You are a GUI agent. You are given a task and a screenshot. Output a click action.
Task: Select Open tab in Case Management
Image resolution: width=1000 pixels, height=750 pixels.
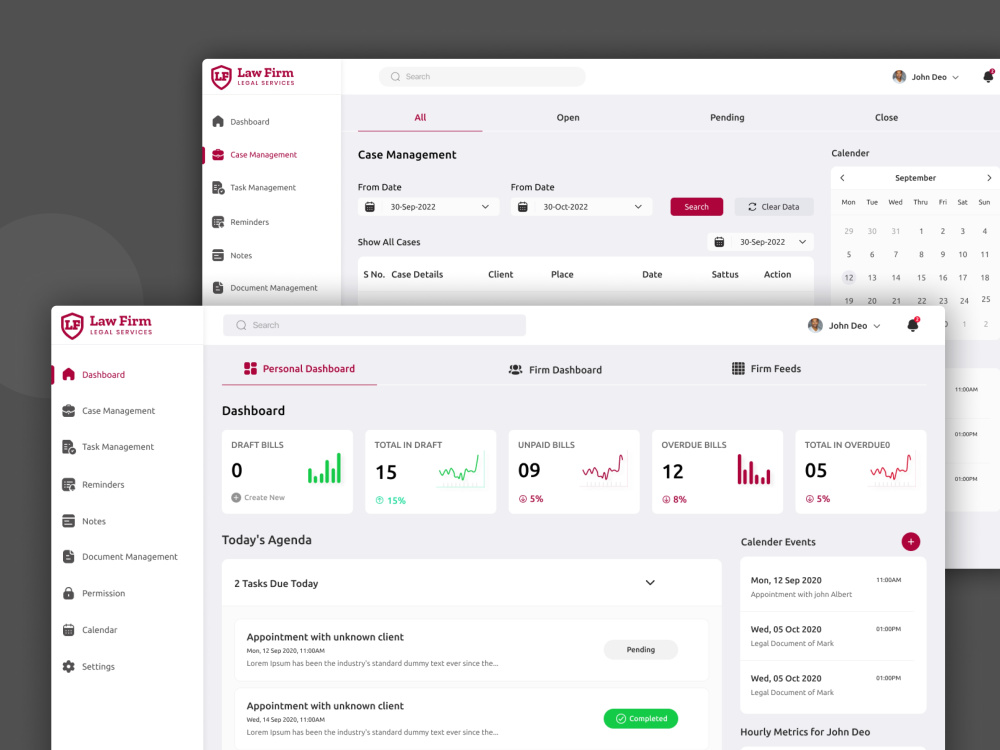tap(568, 117)
